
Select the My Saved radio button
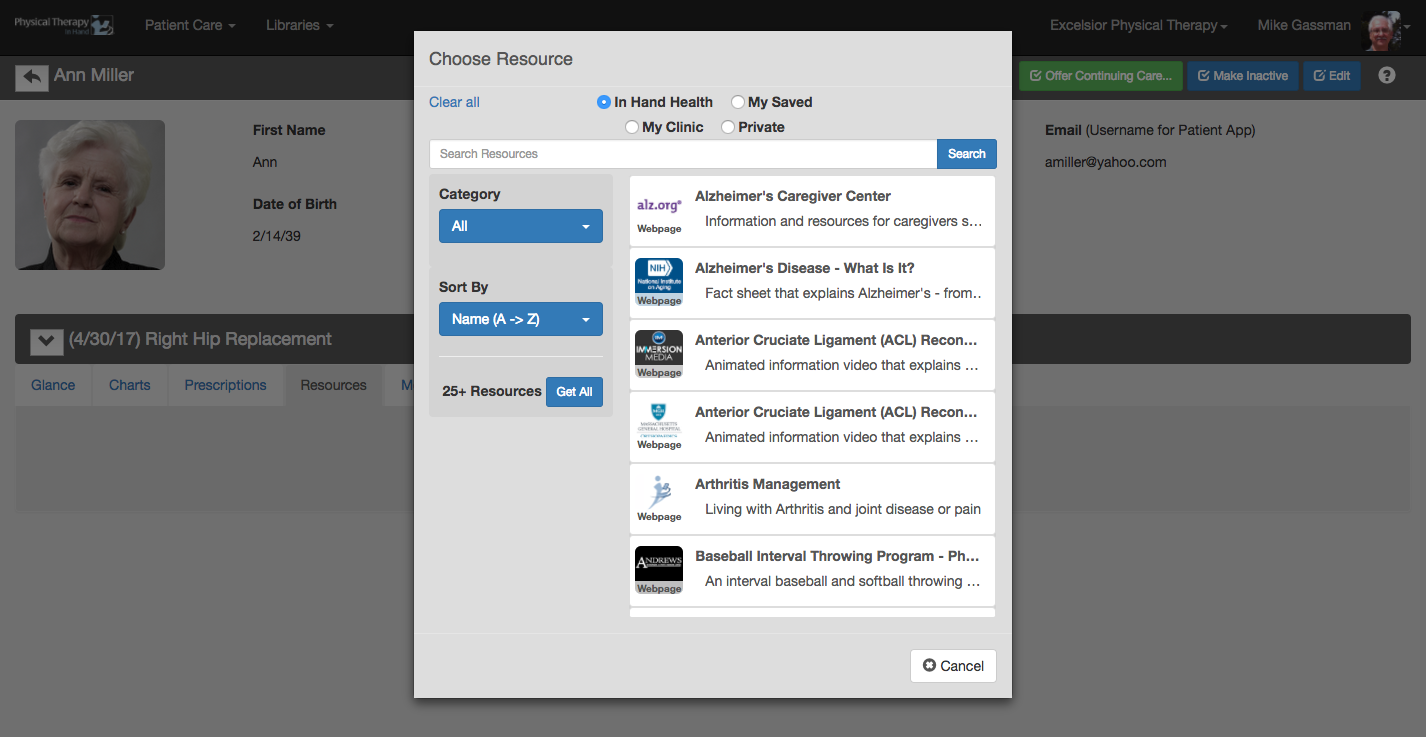tap(738, 102)
